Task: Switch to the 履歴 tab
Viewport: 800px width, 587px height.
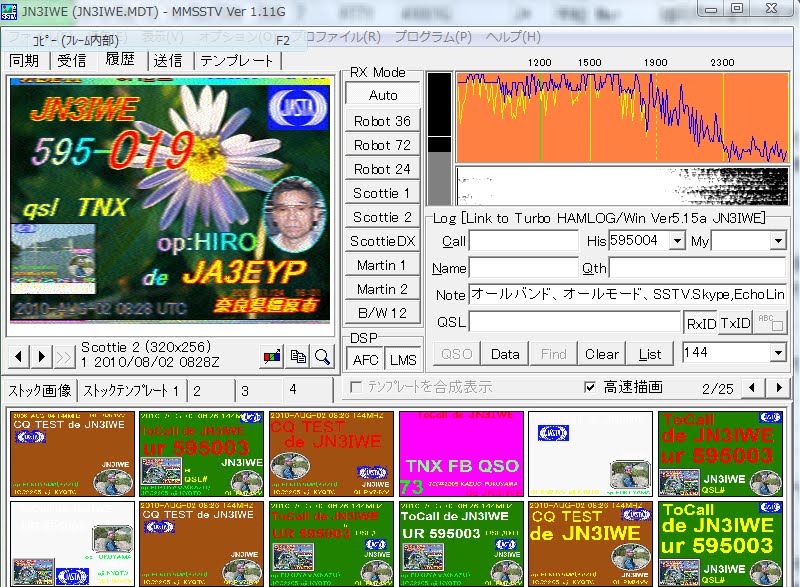Action: tap(120, 60)
